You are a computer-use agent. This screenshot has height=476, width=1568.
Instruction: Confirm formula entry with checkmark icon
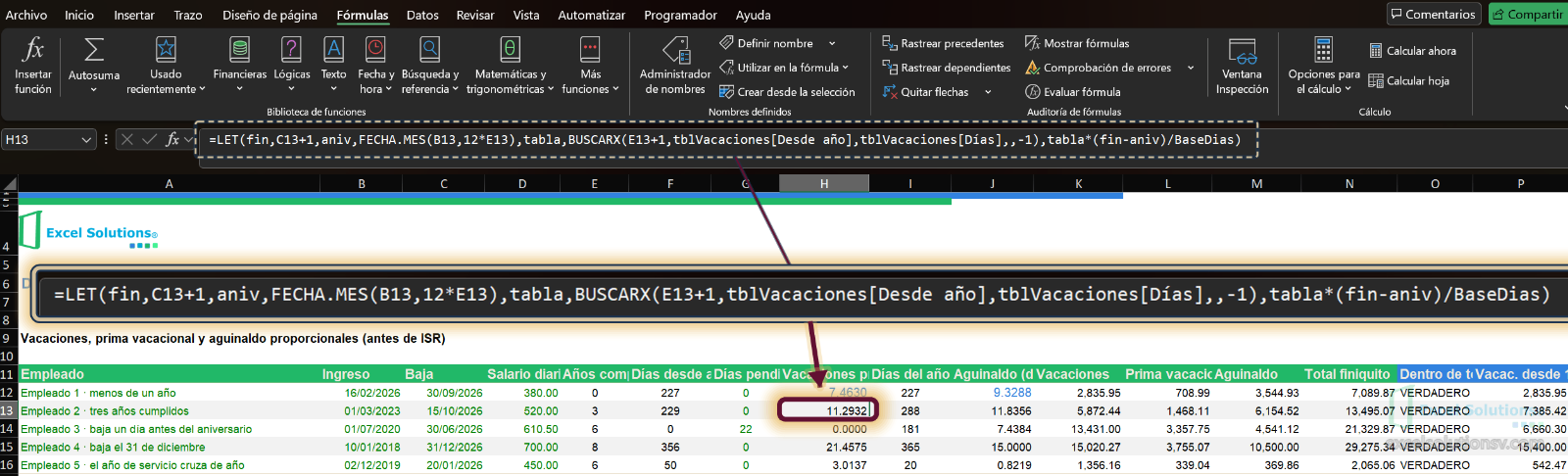149,139
